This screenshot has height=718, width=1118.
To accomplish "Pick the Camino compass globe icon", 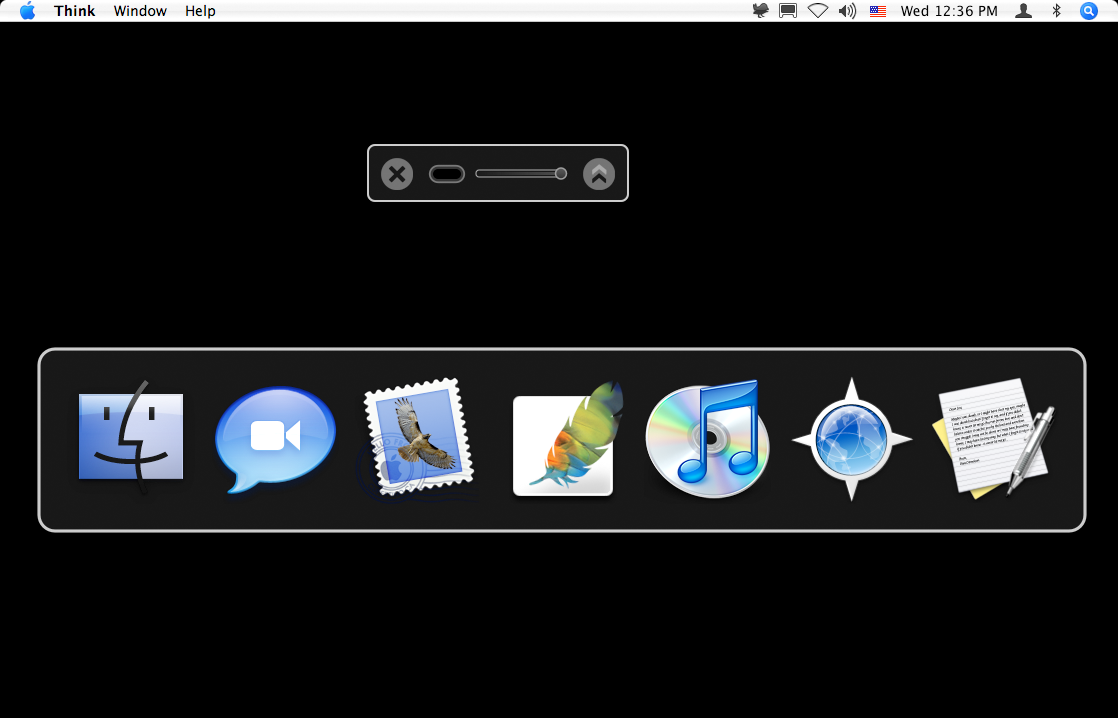I will pos(851,439).
